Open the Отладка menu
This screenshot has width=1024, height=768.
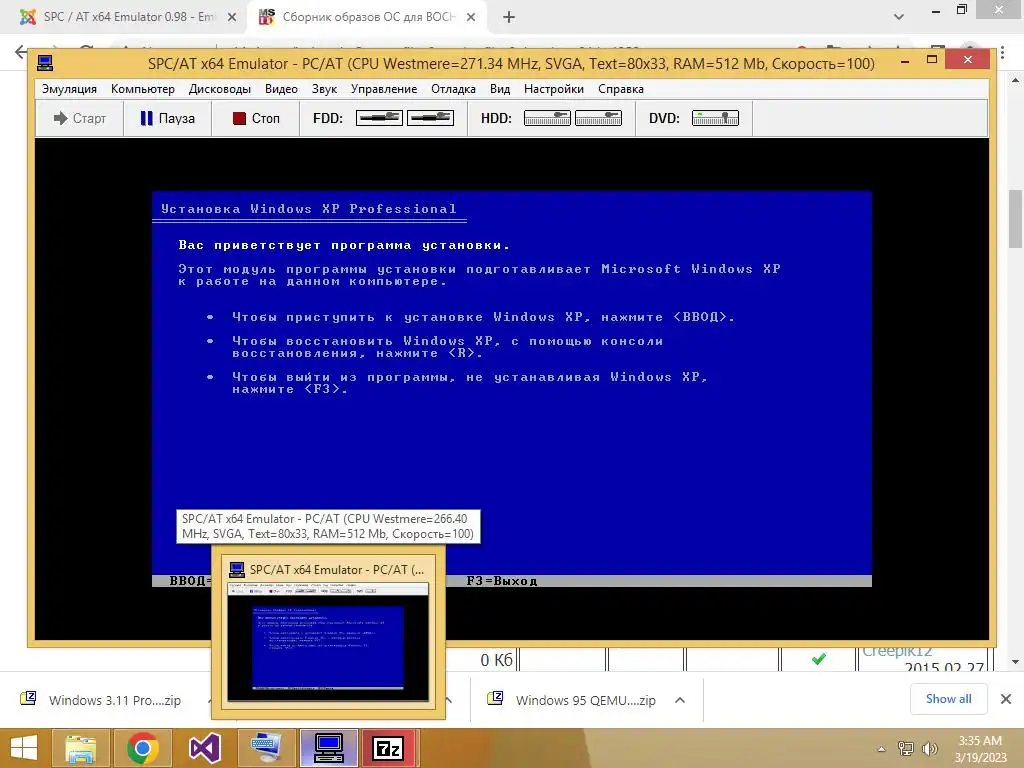click(x=453, y=89)
